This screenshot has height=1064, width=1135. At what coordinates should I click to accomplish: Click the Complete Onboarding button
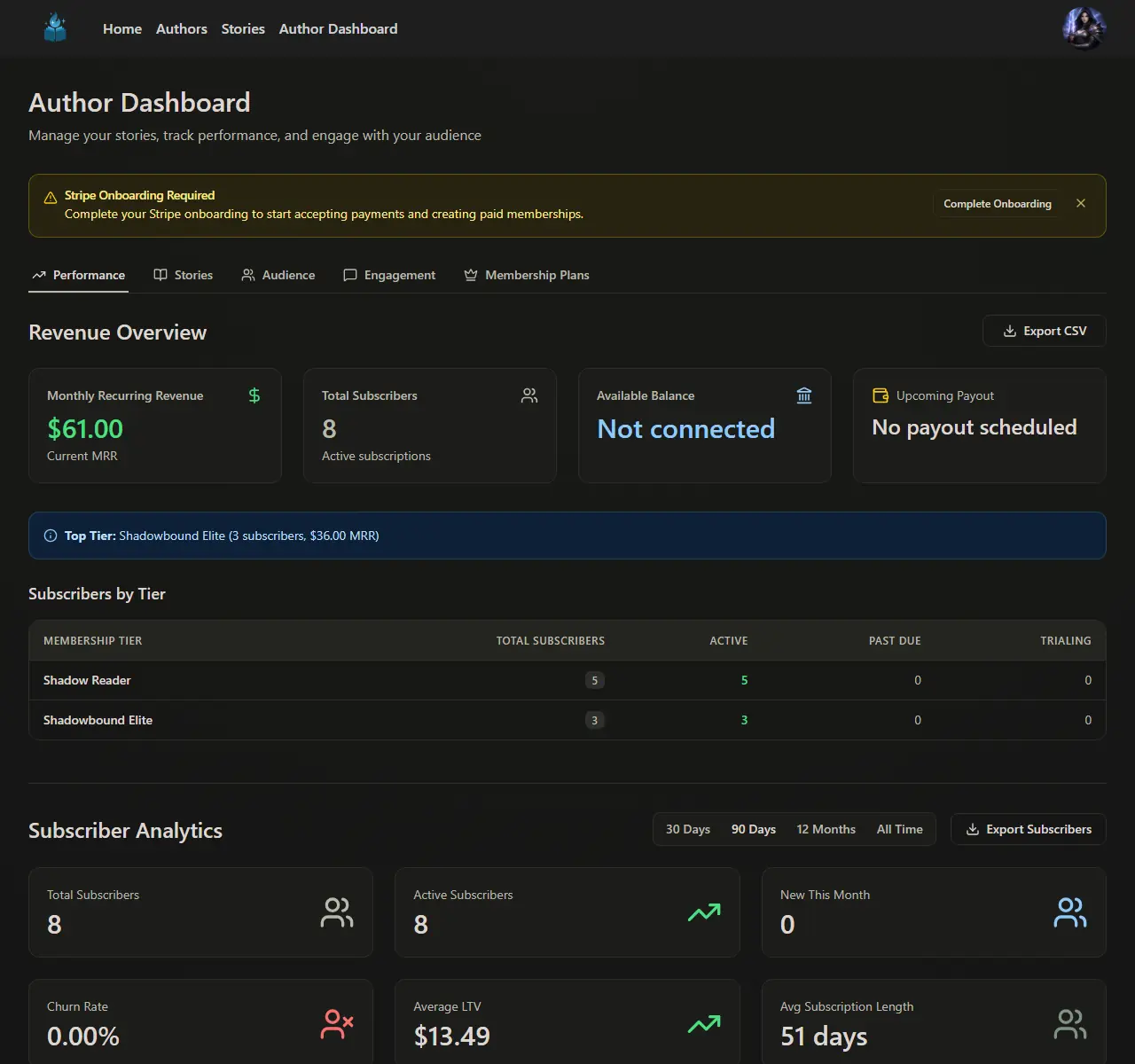(x=997, y=204)
